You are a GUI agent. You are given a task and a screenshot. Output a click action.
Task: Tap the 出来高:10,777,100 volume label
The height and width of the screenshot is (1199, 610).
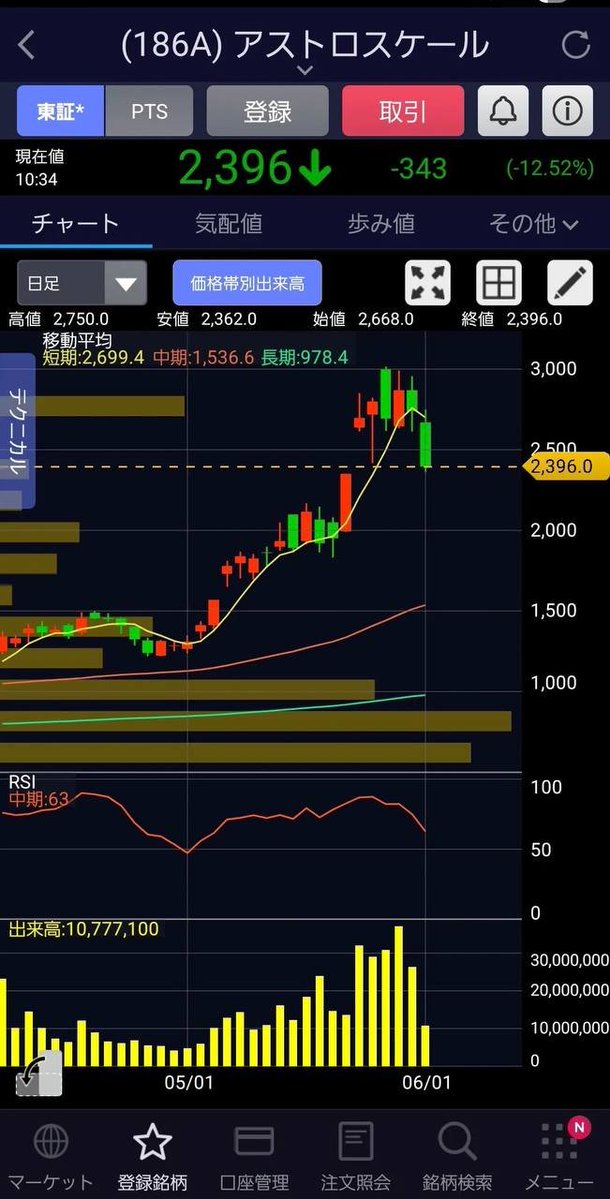coord(83,929)
